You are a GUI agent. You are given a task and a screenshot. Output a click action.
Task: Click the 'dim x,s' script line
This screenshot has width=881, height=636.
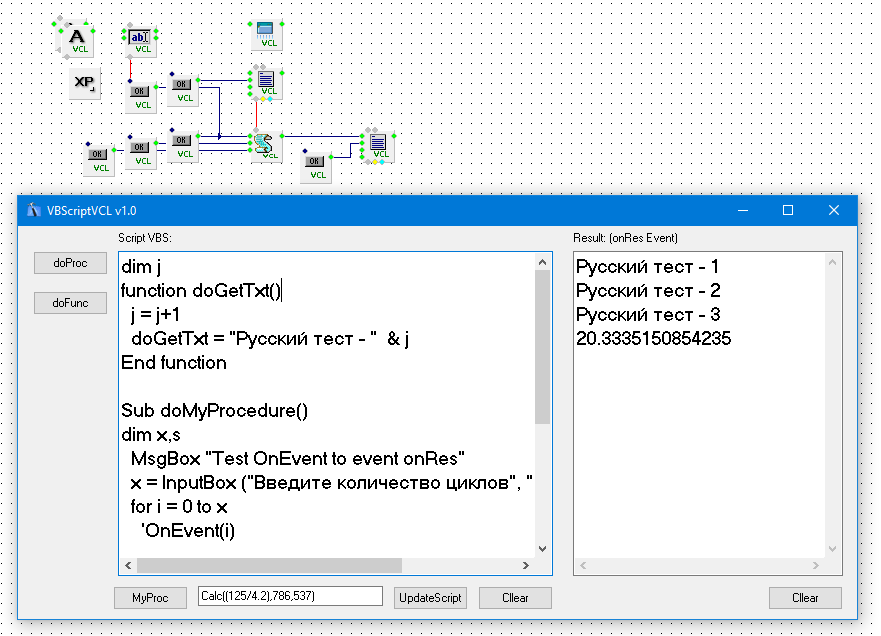click(x=151, y=435)
